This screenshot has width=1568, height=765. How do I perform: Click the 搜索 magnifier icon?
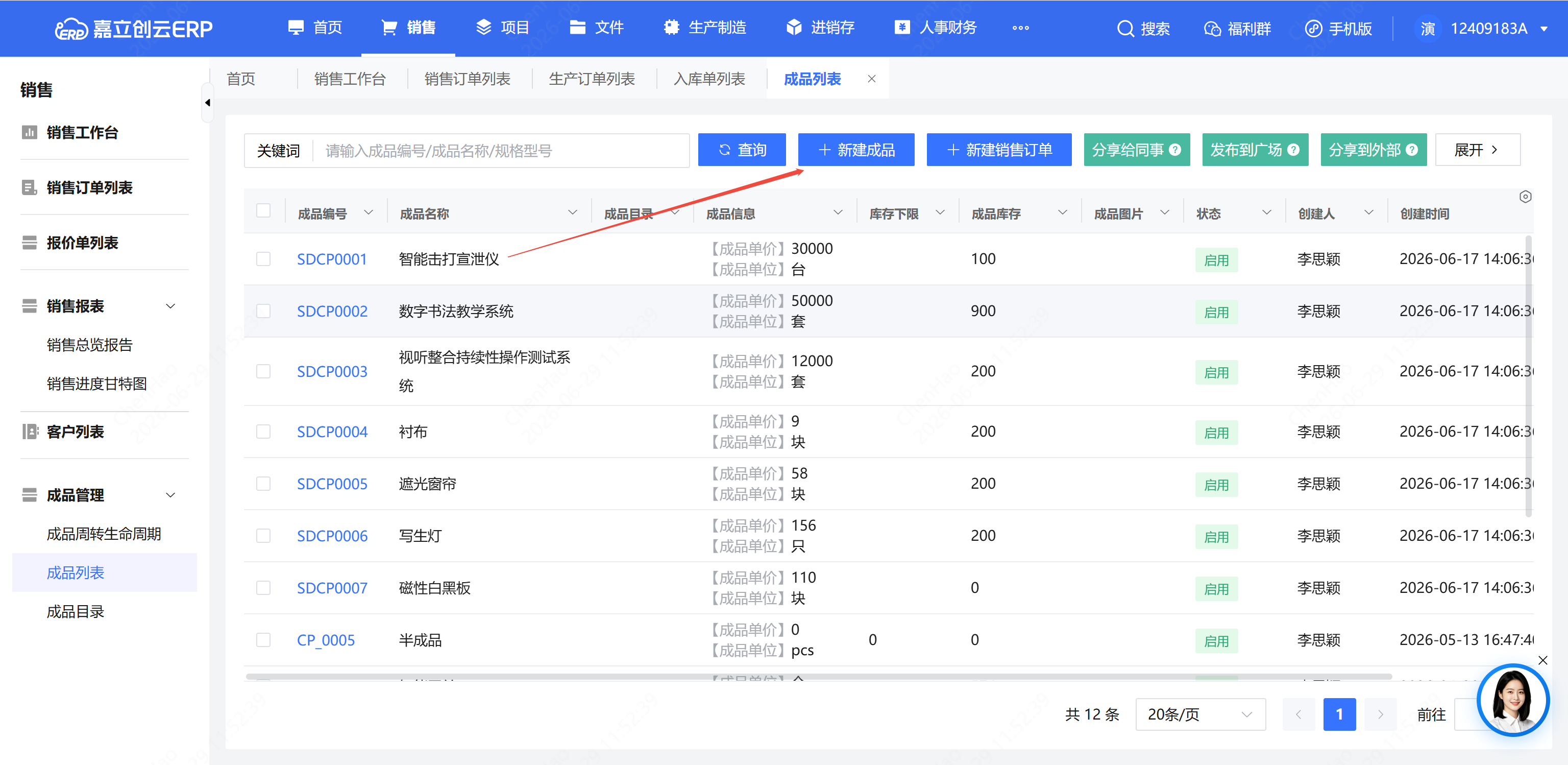[1125, 29]
